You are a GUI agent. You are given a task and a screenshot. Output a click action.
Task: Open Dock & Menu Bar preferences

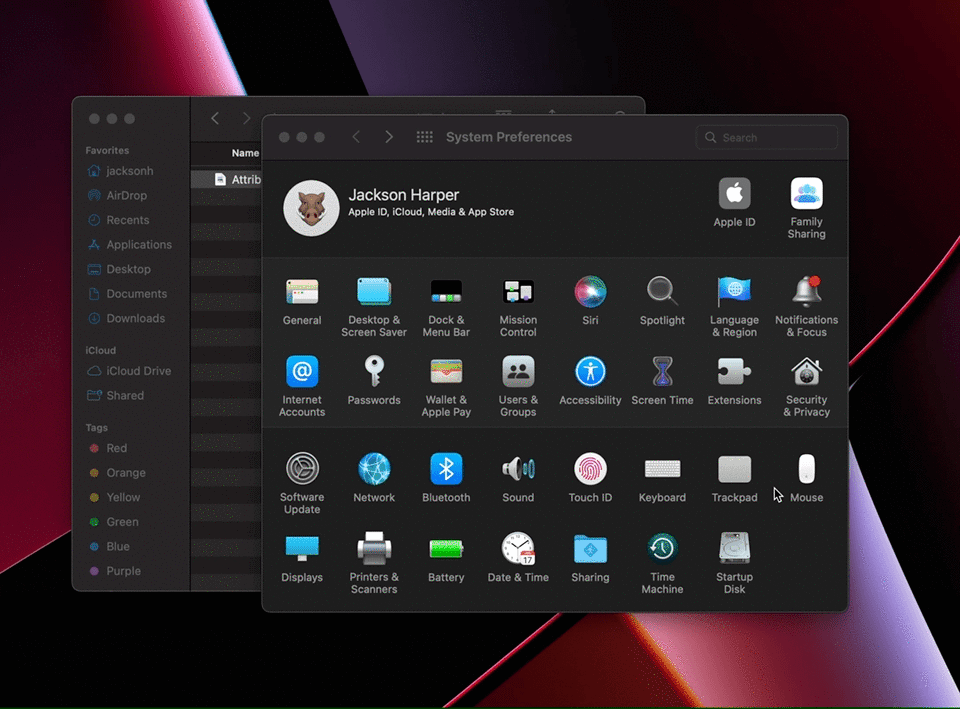point(446,307)
